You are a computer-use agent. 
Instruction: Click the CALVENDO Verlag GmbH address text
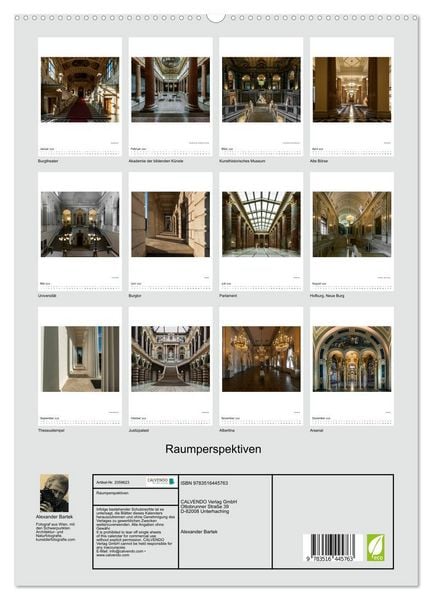[x=209, y=506]
